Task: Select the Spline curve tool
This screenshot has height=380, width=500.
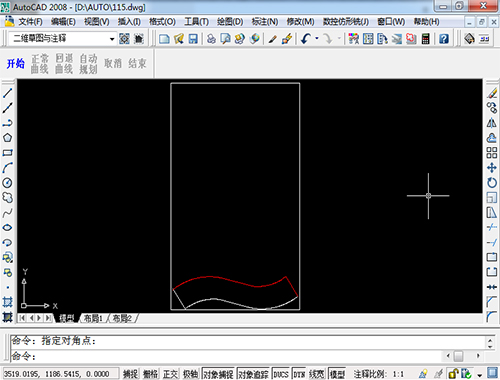Action: (x=7, y=213)
